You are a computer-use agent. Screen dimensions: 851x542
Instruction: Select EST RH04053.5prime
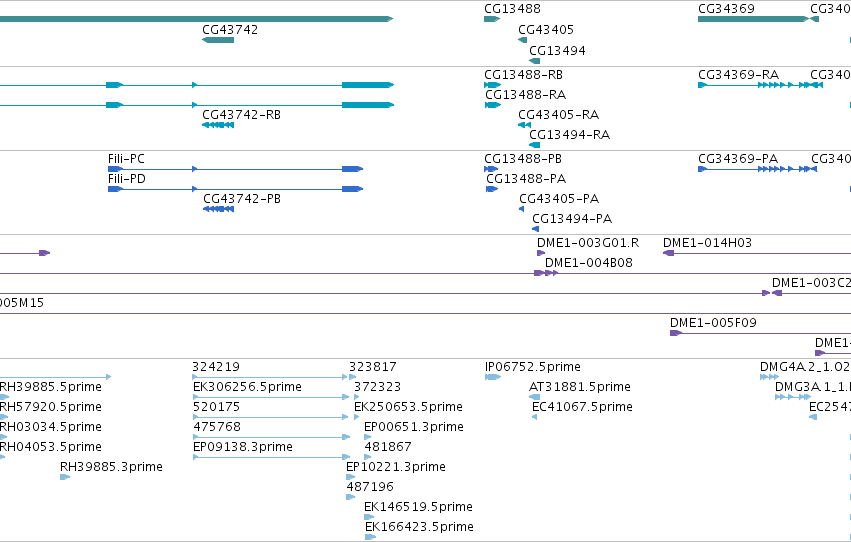click(x=3, y=457)
